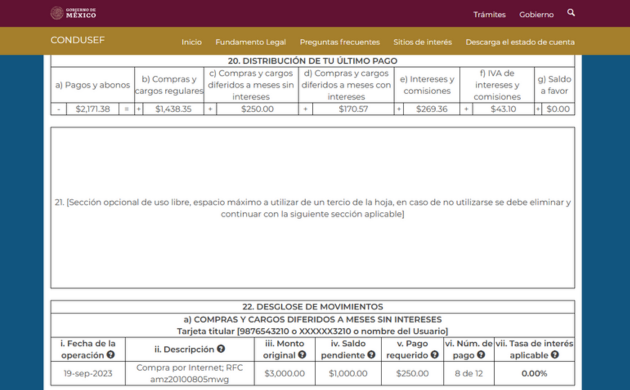Click Intereses y comisiones header
630x390 pixels.
427,85
